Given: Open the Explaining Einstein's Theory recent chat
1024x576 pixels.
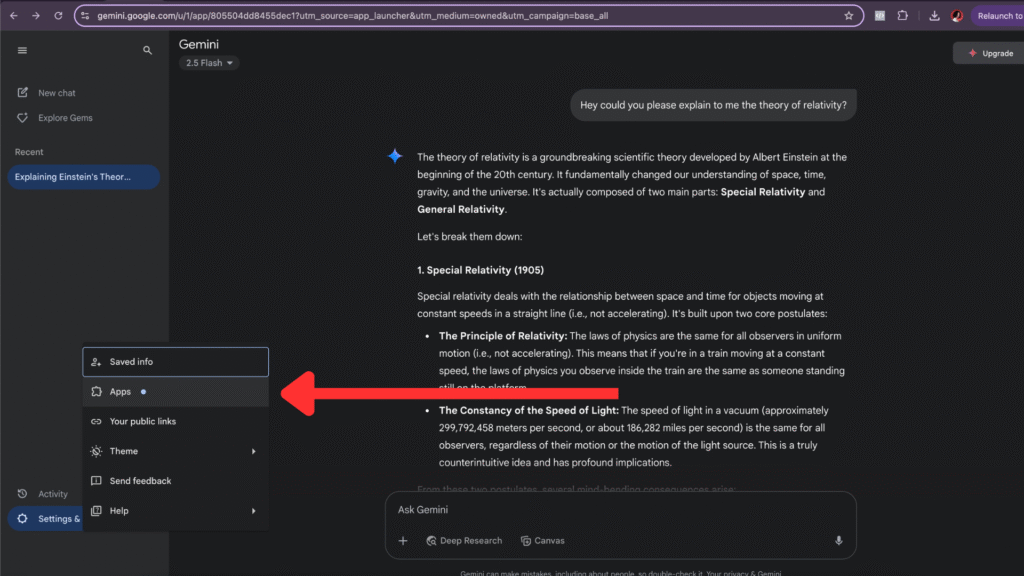Looking at the screenshot, I should click(84, 177).
